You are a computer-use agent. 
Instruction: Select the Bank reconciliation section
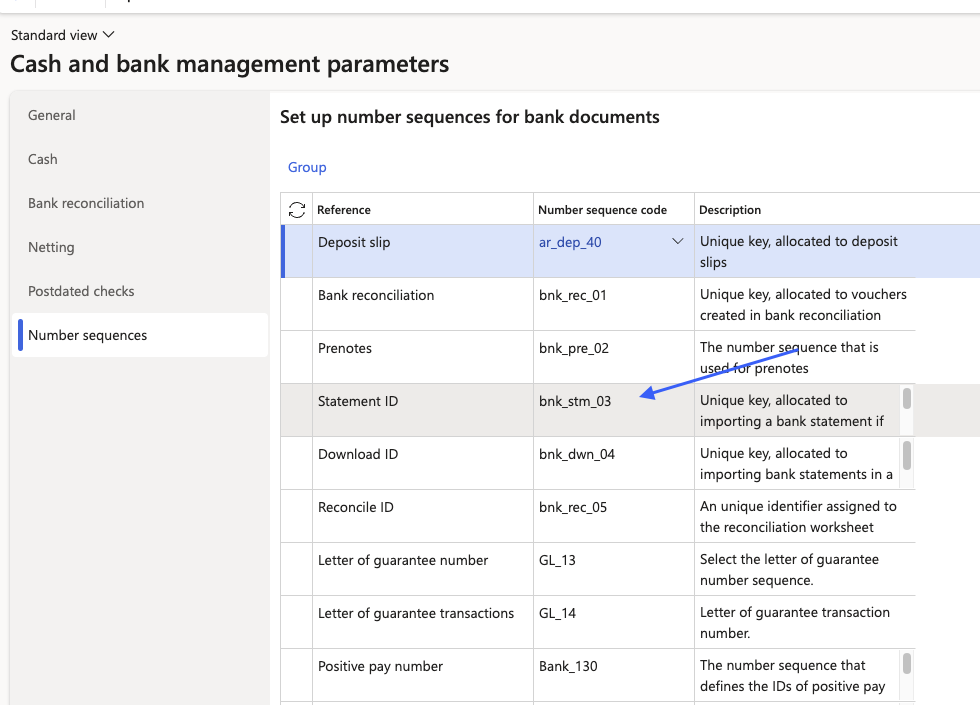coord(86,203)
